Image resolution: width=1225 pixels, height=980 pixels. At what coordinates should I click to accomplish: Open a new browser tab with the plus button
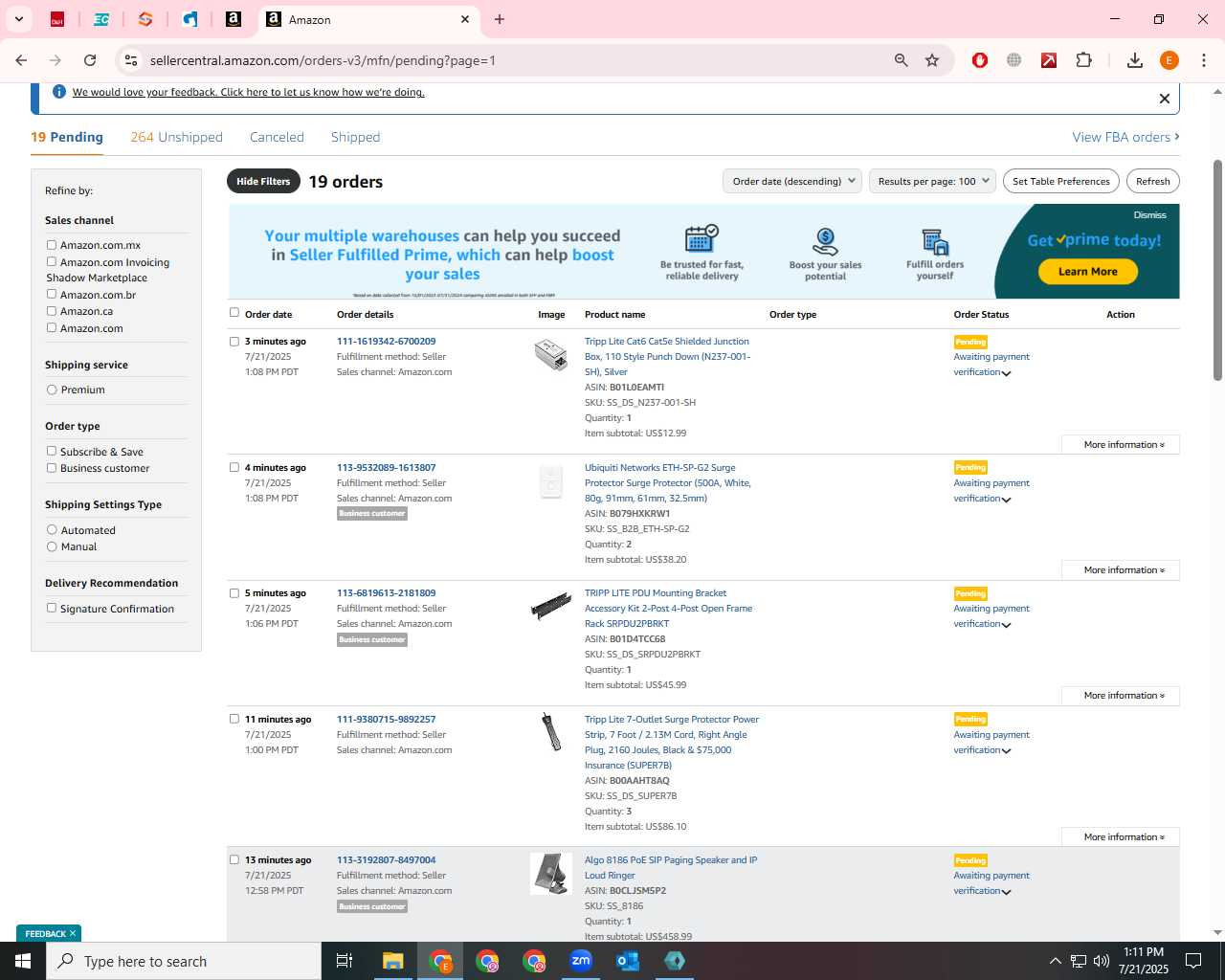point(500,19)
